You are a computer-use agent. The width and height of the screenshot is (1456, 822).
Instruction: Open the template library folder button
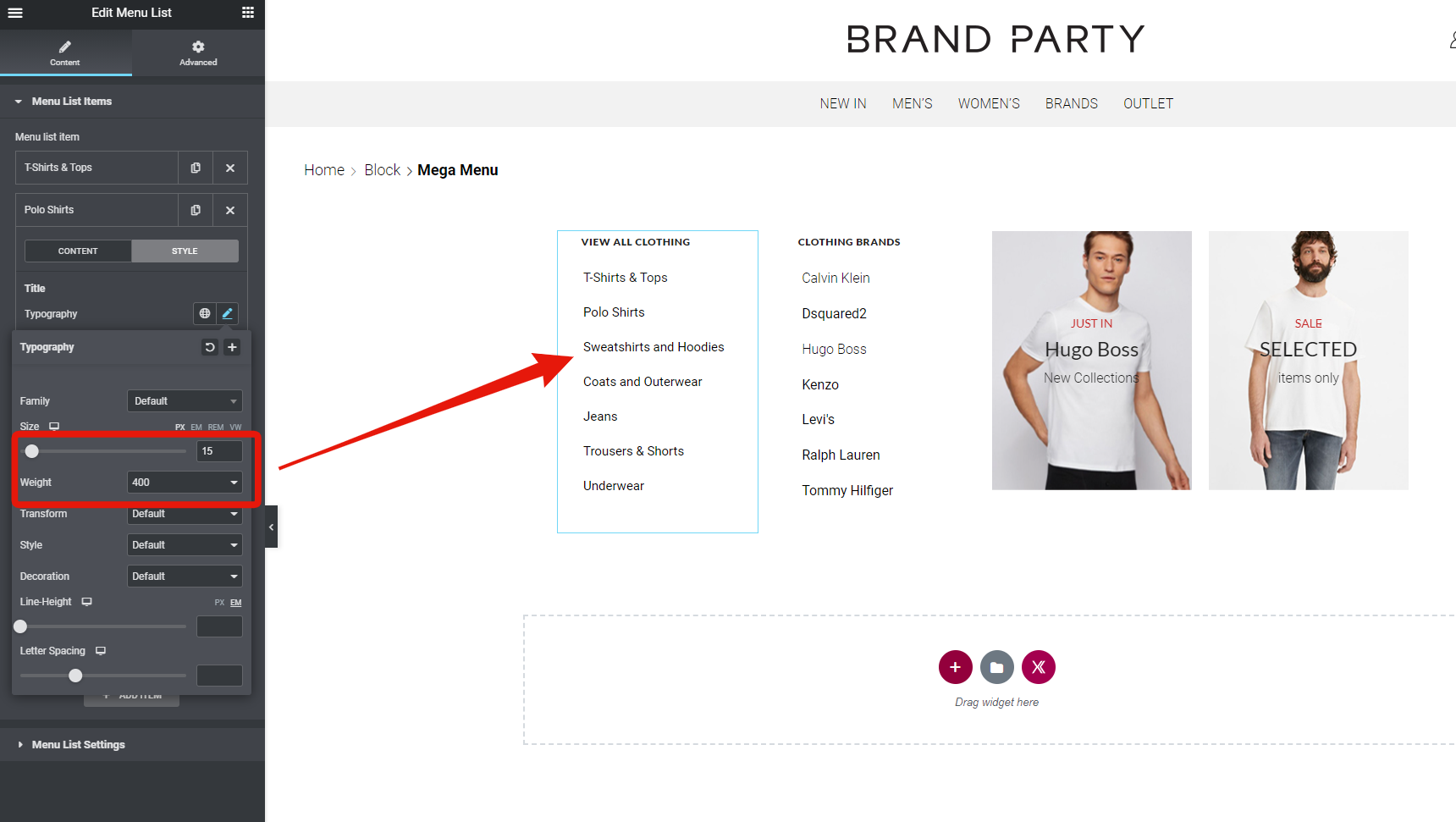tap(997, 667)
